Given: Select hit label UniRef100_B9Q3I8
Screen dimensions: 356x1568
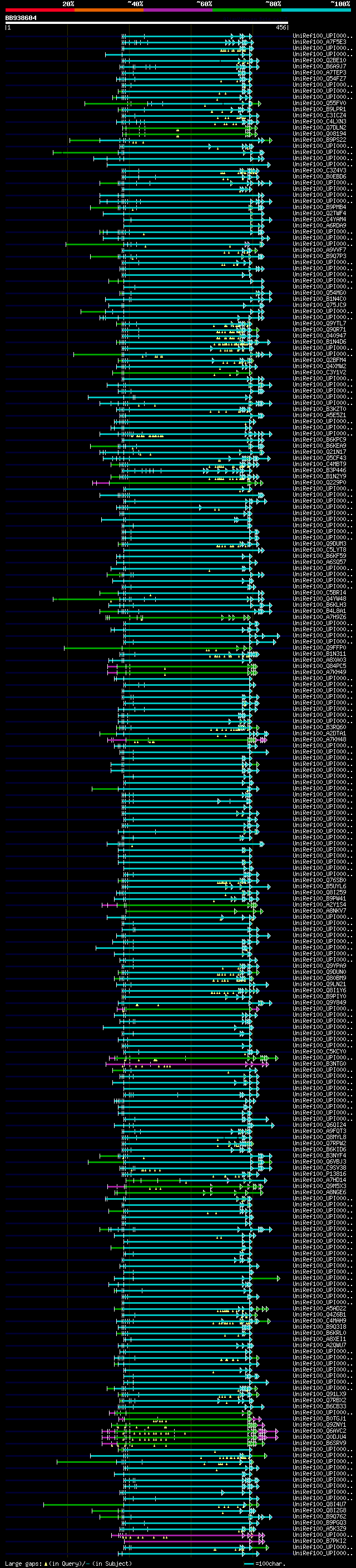Looking at the screenshot, I should [319, 1327].
